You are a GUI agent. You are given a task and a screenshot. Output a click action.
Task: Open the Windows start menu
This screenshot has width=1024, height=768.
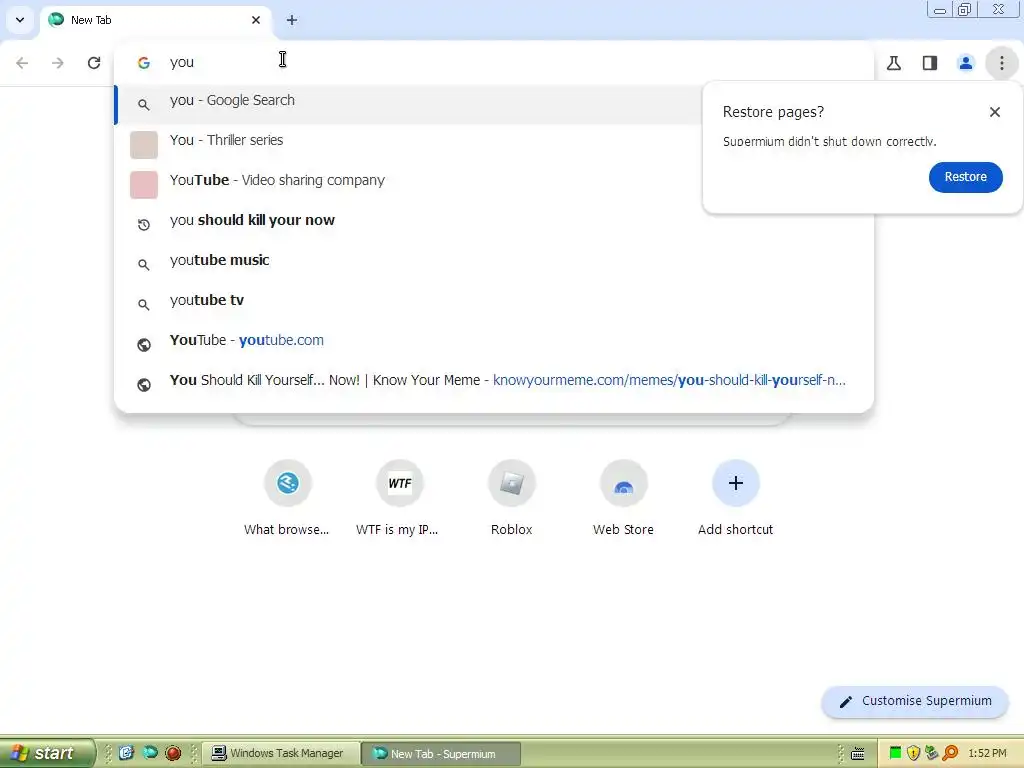[x=46, y=753]
